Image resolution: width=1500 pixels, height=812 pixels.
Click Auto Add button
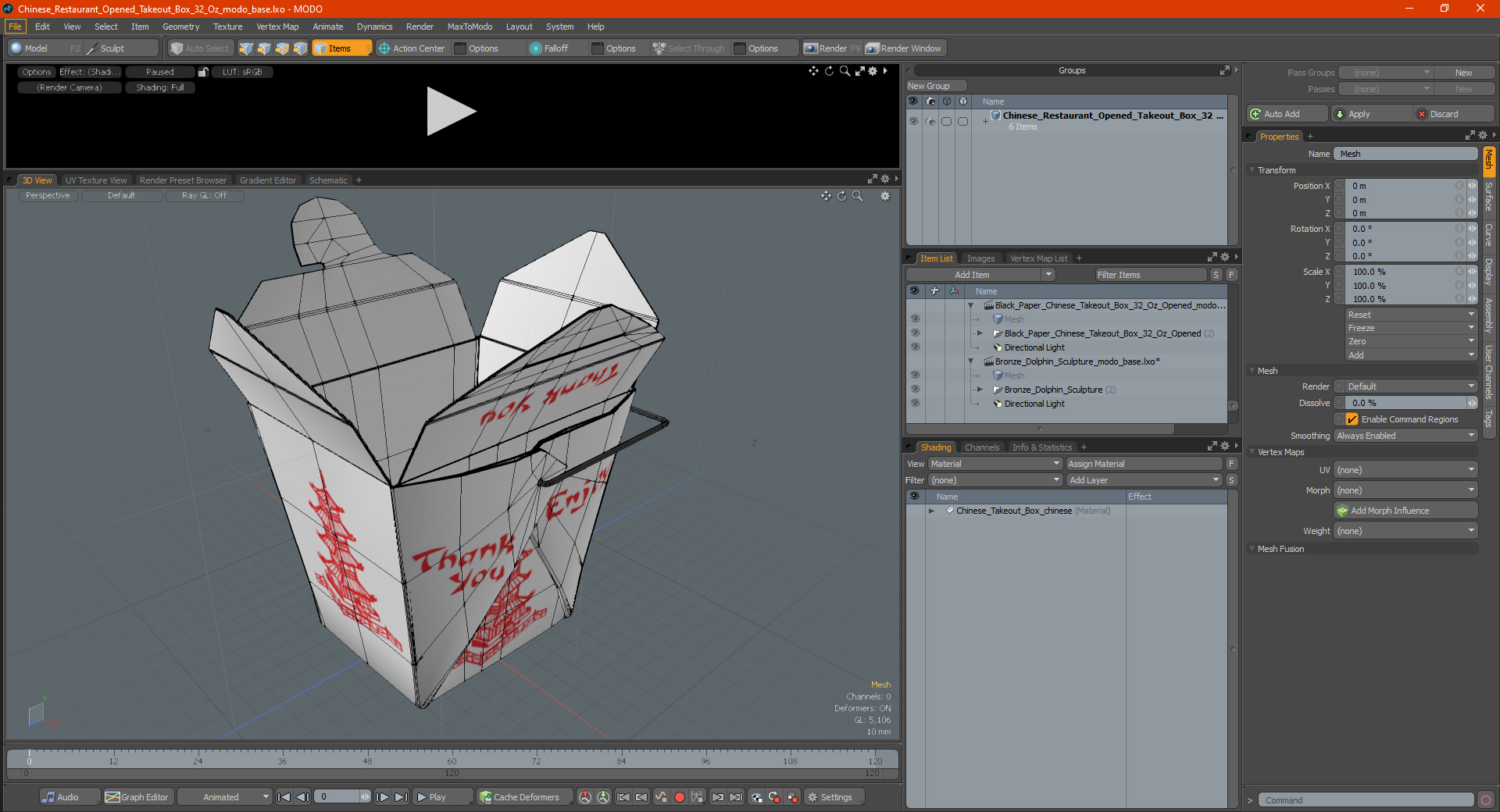pyautogui.click(x=1287, y=114)
